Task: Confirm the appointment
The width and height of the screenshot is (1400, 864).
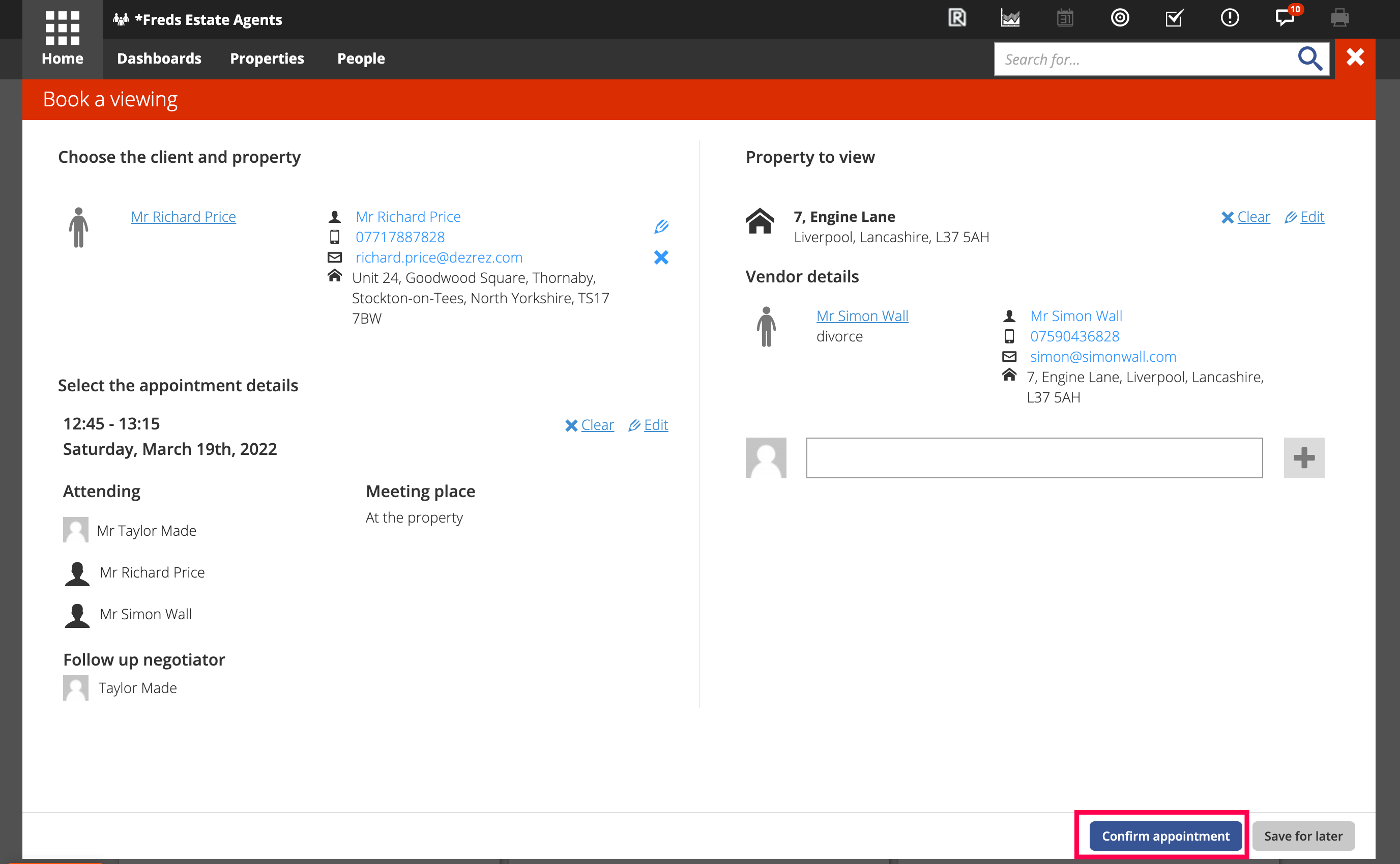Action: coord(1165,836)
